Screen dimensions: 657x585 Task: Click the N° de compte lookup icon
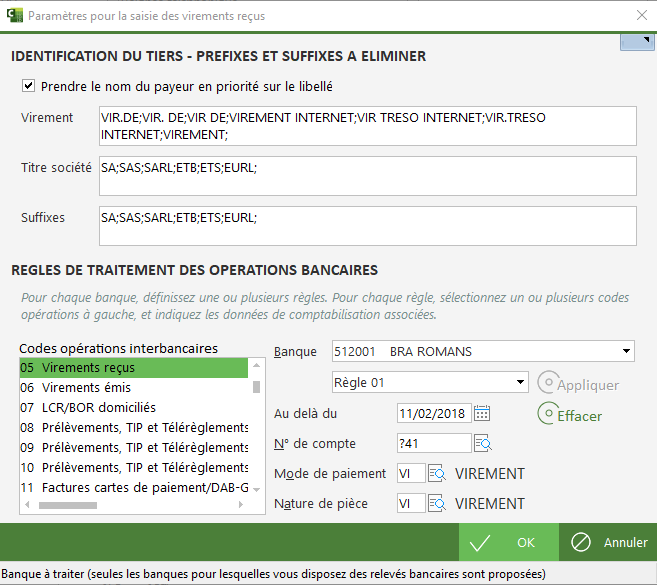pos(482,443)
